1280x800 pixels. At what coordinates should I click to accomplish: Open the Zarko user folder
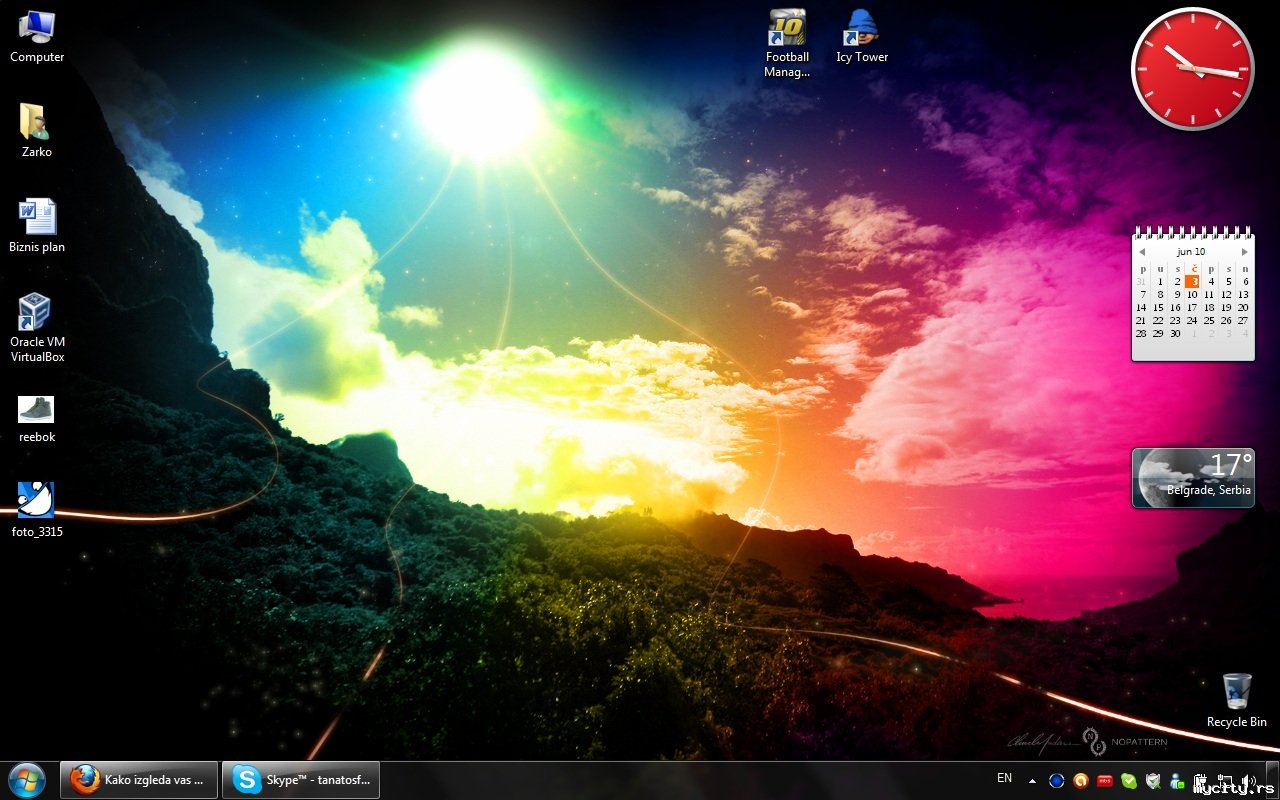point(37,131)
